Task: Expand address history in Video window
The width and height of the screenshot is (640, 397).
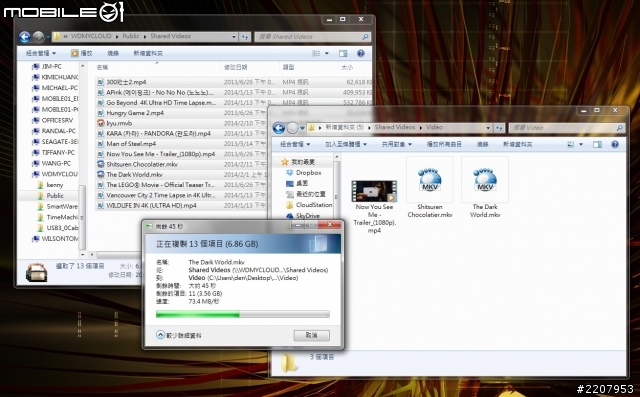Action: coord(488,128)
